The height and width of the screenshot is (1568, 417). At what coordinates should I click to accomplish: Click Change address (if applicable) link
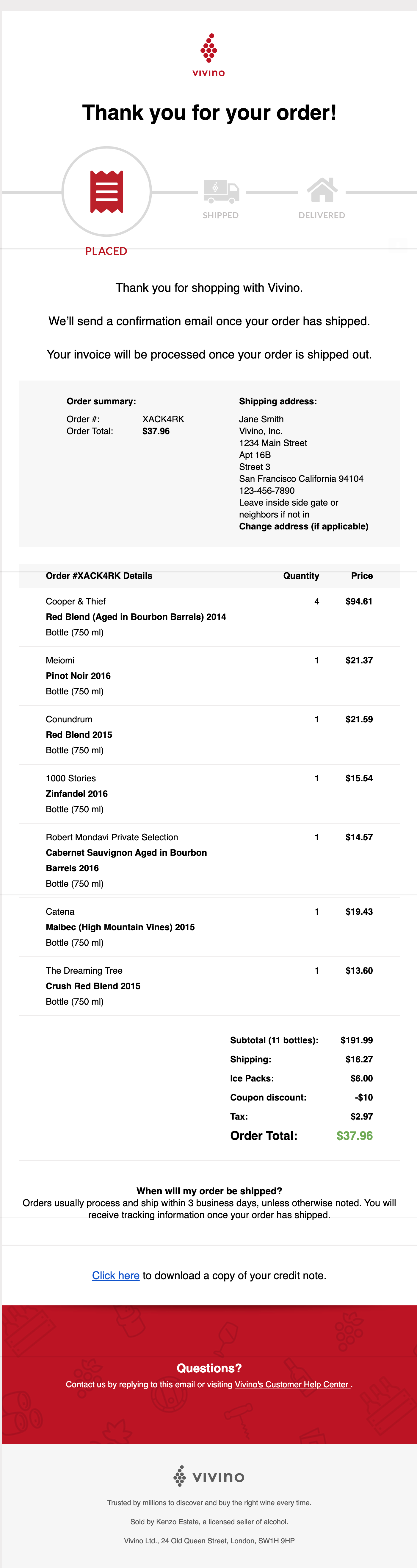[x=303, y=526]
